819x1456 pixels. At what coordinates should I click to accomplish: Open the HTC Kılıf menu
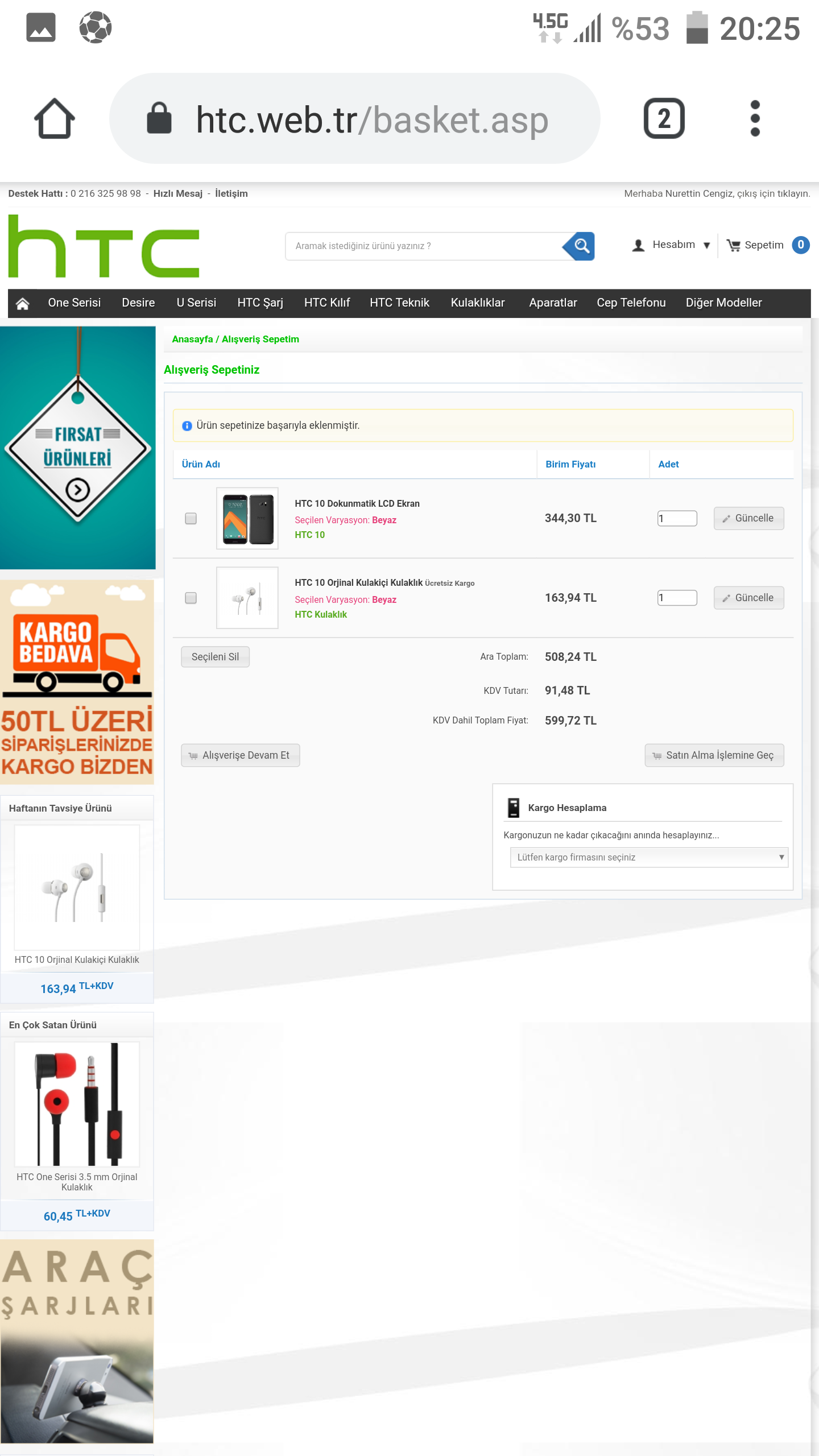pos(327,303)
